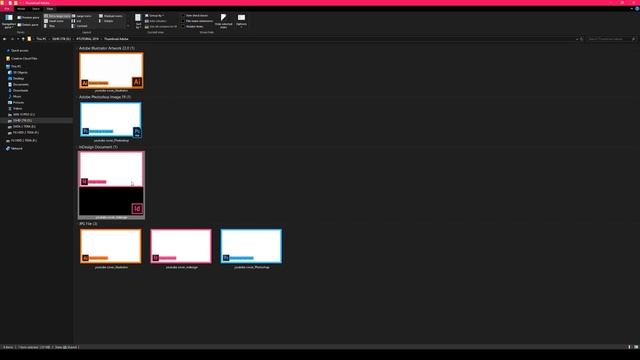Screen dimensions: 640x360
Task: Select Tiles layout option
Action: (50, 26)
